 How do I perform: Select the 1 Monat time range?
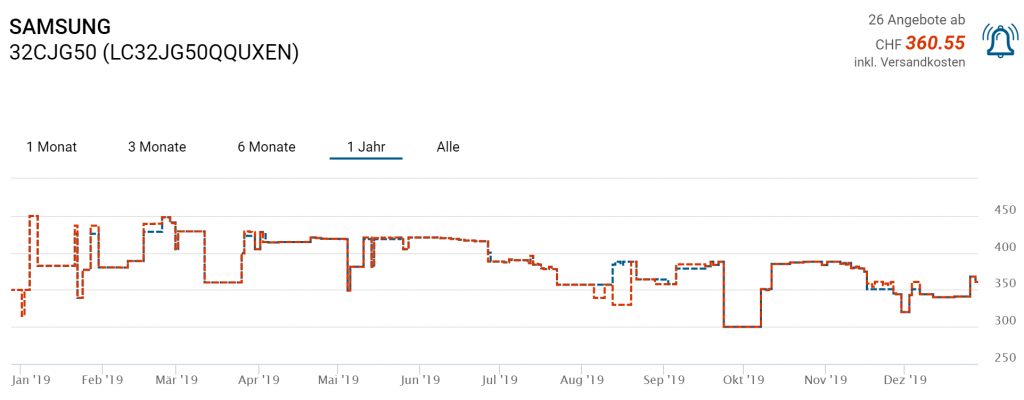(x=51, y=147)
